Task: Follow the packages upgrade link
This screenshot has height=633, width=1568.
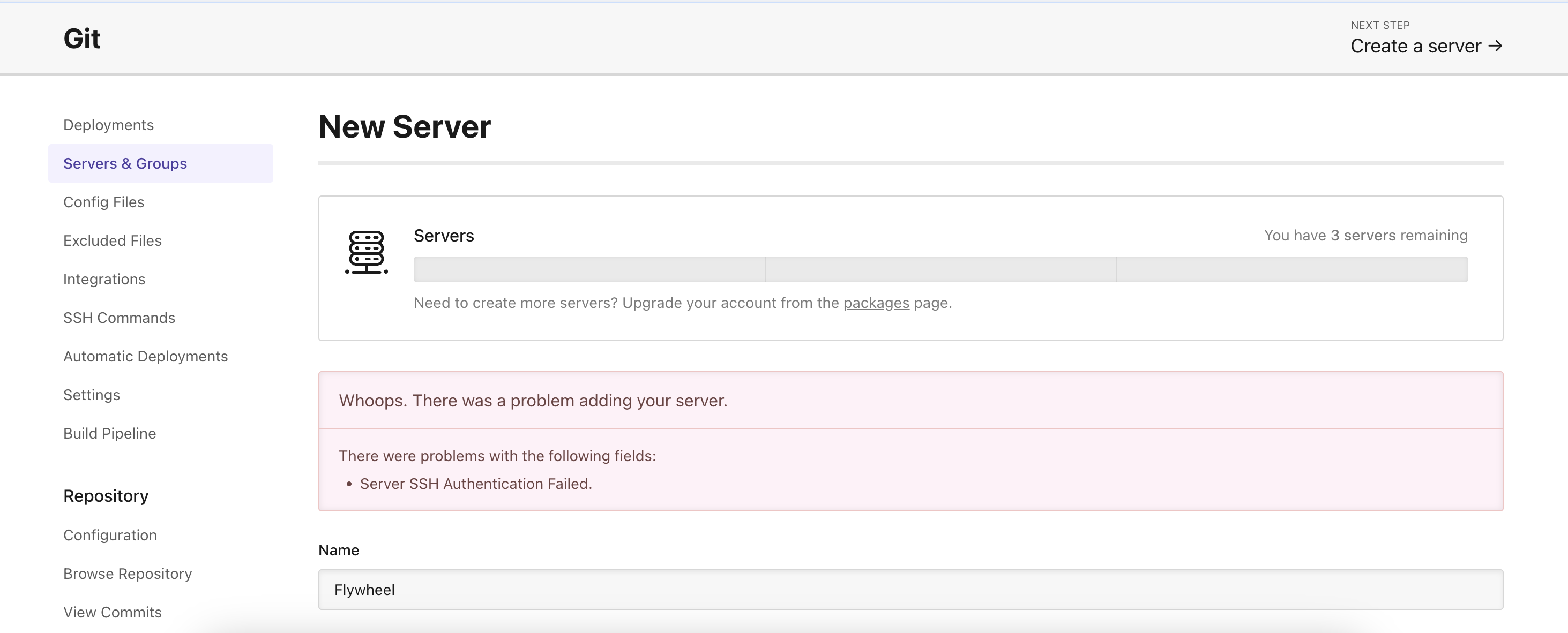Action: tap(876, 303)
